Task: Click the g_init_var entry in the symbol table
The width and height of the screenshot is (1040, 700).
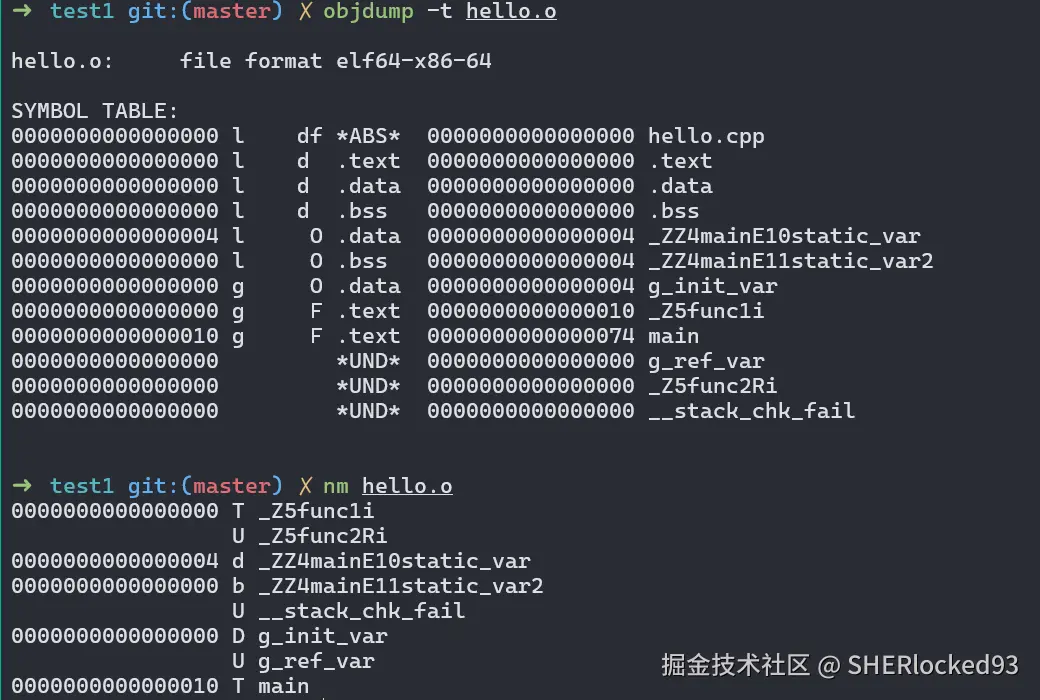Action: point(712,286)
